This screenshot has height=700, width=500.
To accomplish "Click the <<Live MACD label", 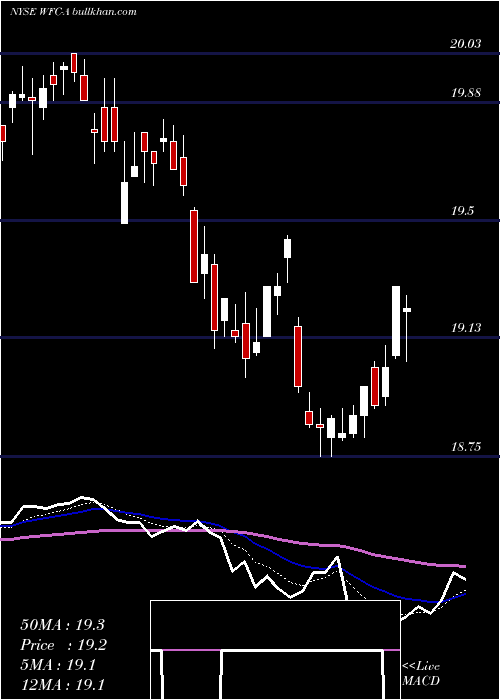I will pyautogui.click(x=421, y=673).
